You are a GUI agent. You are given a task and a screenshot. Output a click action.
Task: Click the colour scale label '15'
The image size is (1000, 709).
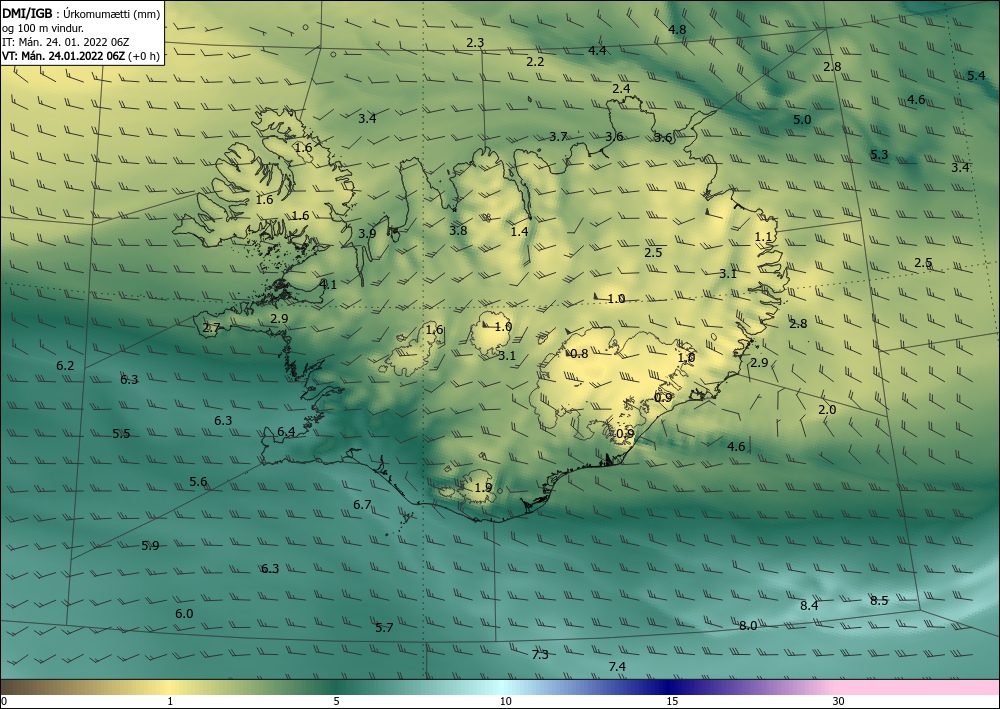pyautogui.click(x=672, y=701)
